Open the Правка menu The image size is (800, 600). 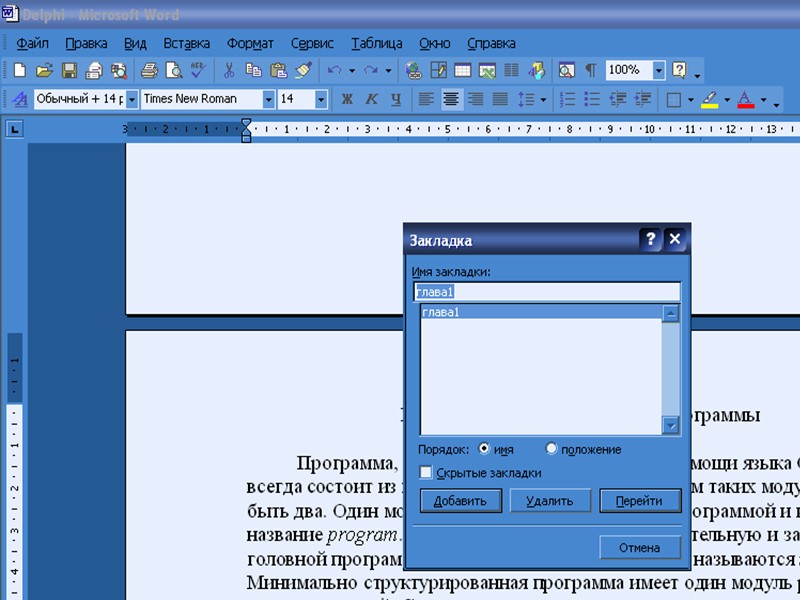click(86, 43)
